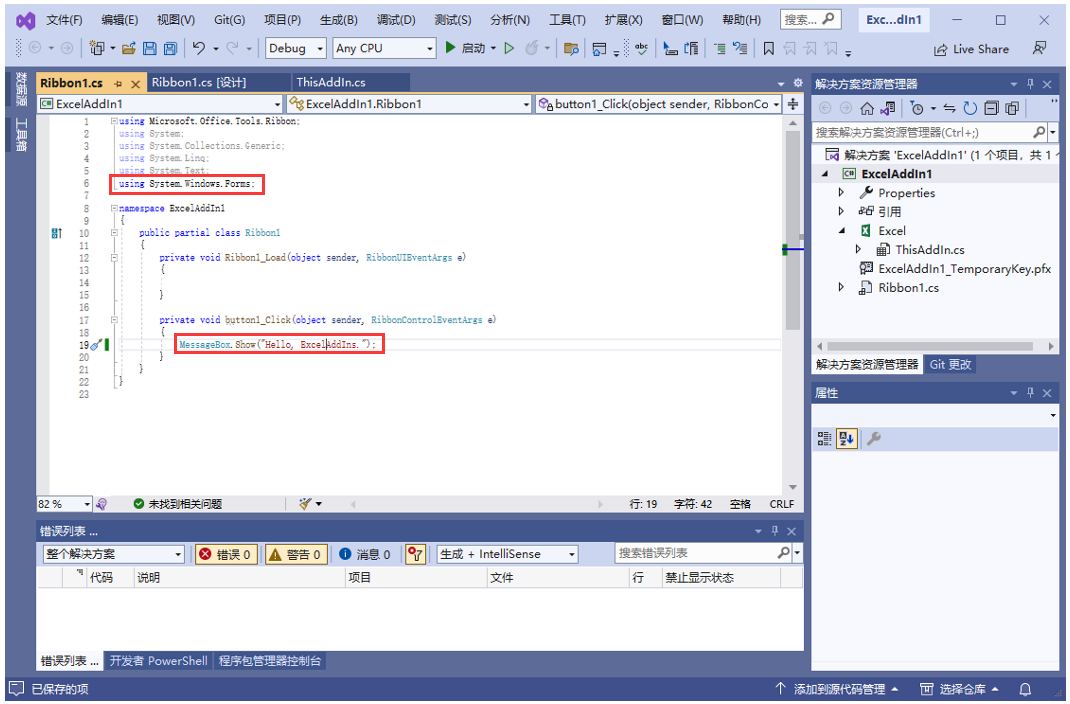Show all files icon in Solution Explorer
The width and height of the screenshot is (1070, 704).
[1012, 108]
